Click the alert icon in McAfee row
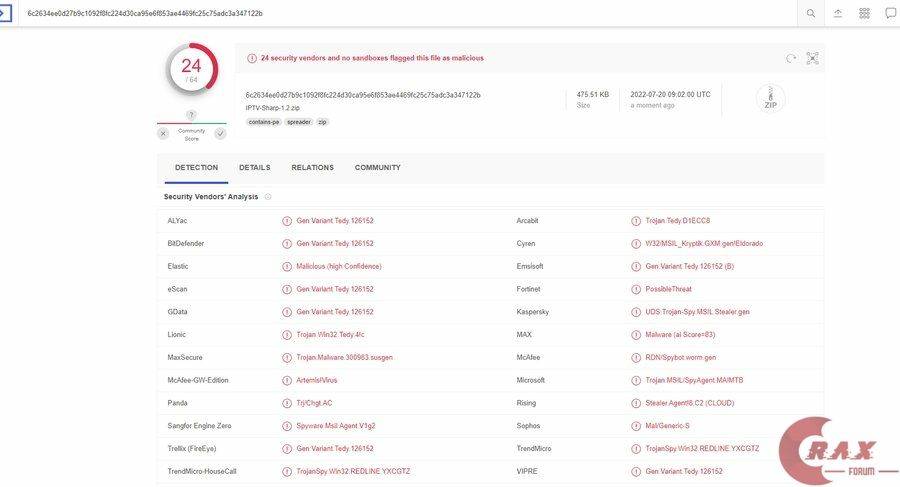 [x=636, y=358]
